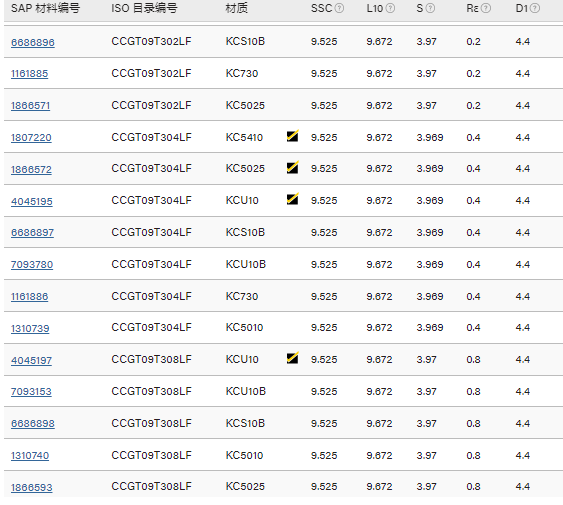This screenshot has height=505, width=563.
Task: Open material link 1310739
Action: (x=30, y=329)
